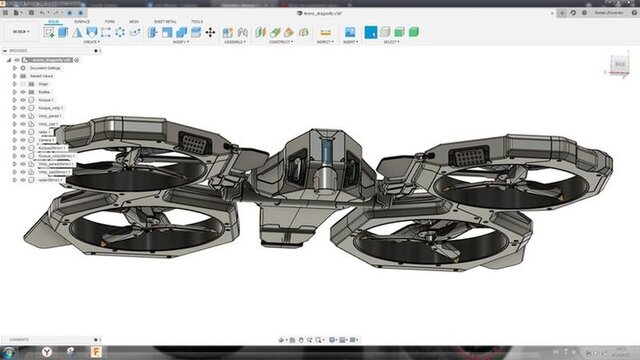Select the Create Sketch tool
The width and height of the screenshot is (640, 360).
click(49, 32)
